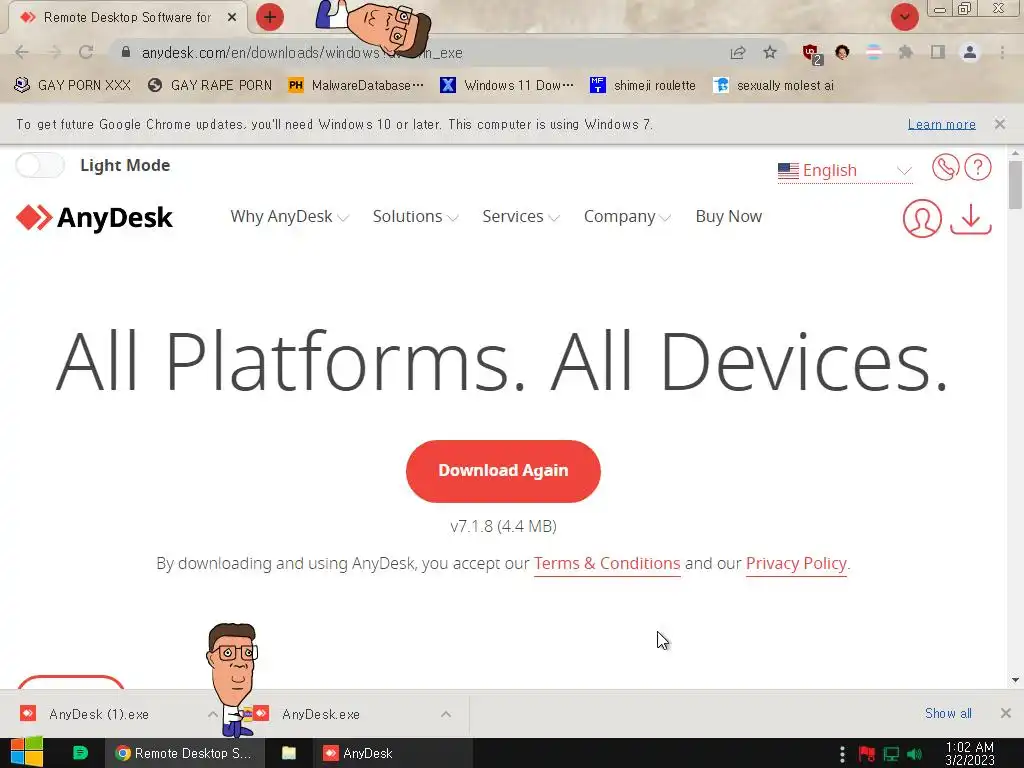This screenshot has width=1024, height=768.
Task: Open the Chrome three-dot menu
Action: (x=1002, y=52)
